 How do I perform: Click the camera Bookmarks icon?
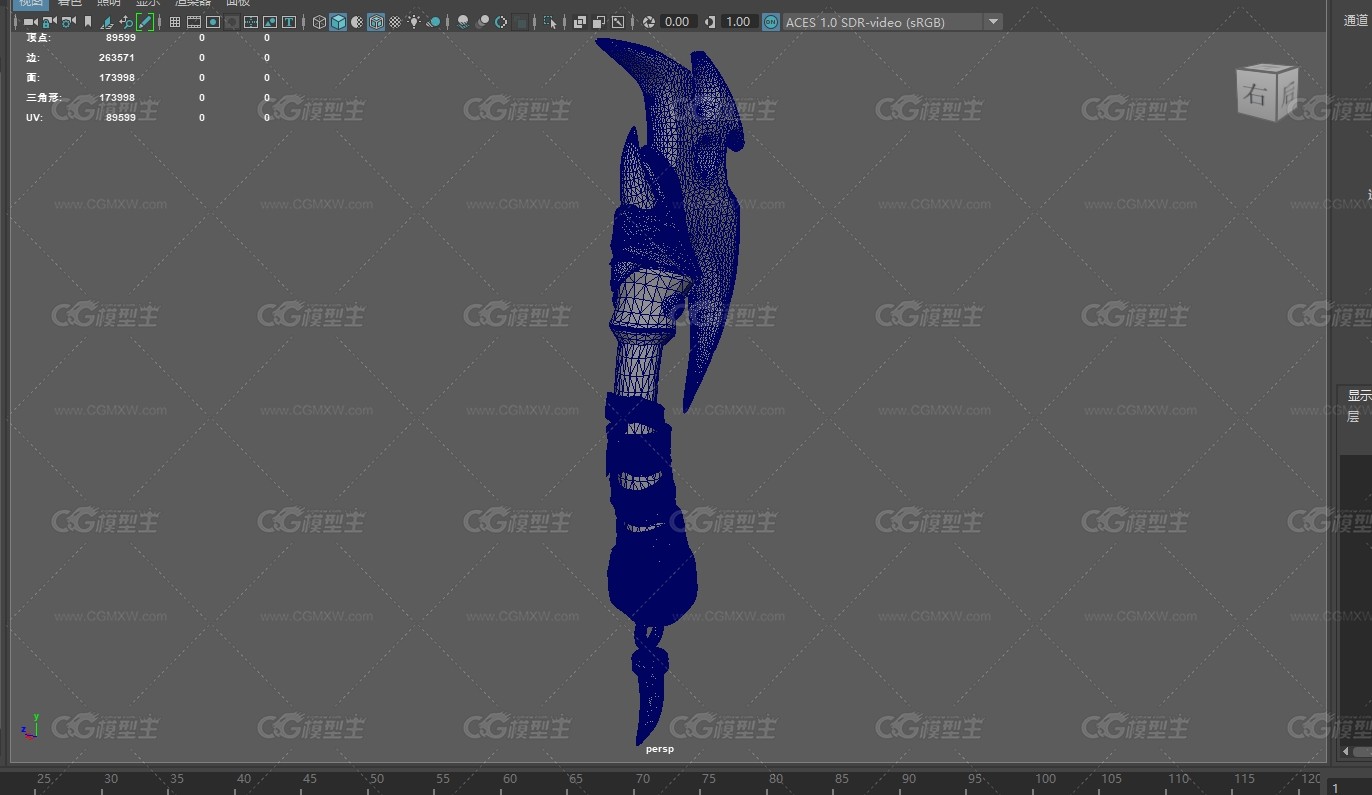click(88, 21)
